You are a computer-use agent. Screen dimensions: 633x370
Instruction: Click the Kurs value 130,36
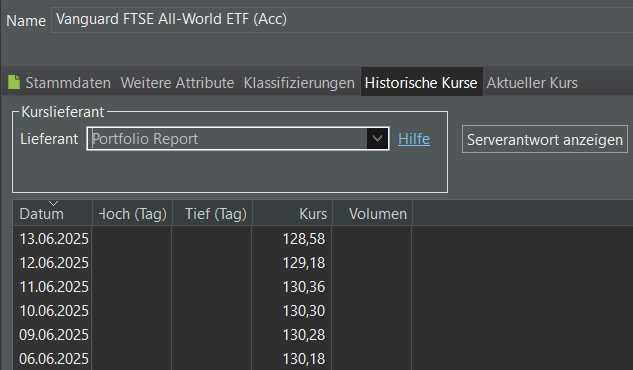[304, 287]
